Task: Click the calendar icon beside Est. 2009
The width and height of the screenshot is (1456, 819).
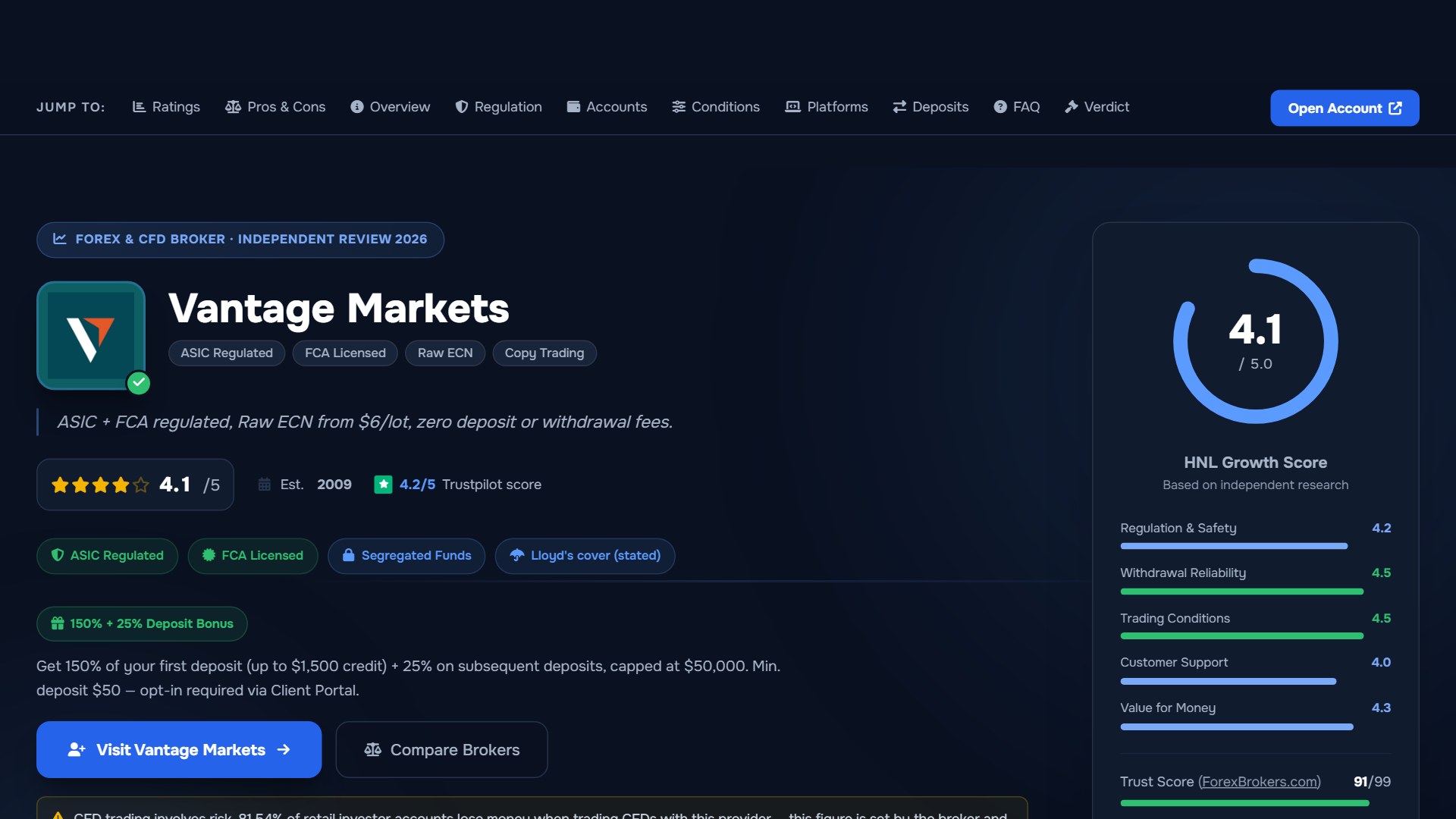Action: pos(265,484)
